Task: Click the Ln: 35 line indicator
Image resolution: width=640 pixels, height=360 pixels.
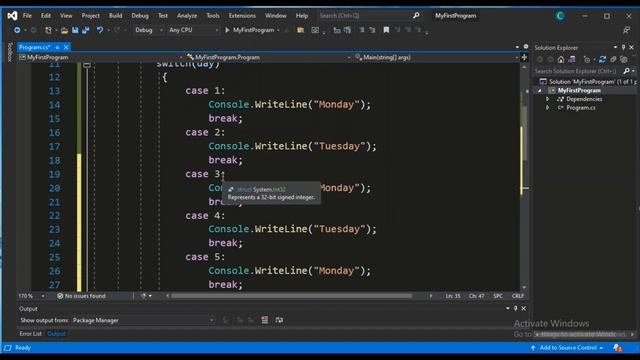Action: tap(453, 296)
